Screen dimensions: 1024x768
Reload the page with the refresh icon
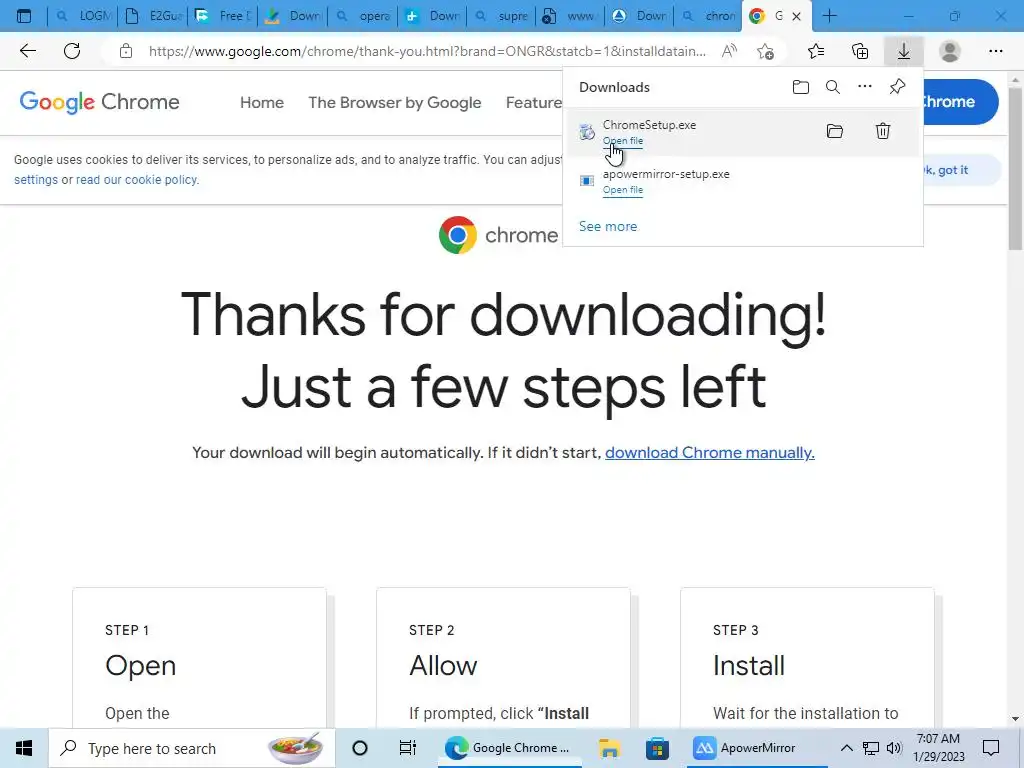coord(72,51)
